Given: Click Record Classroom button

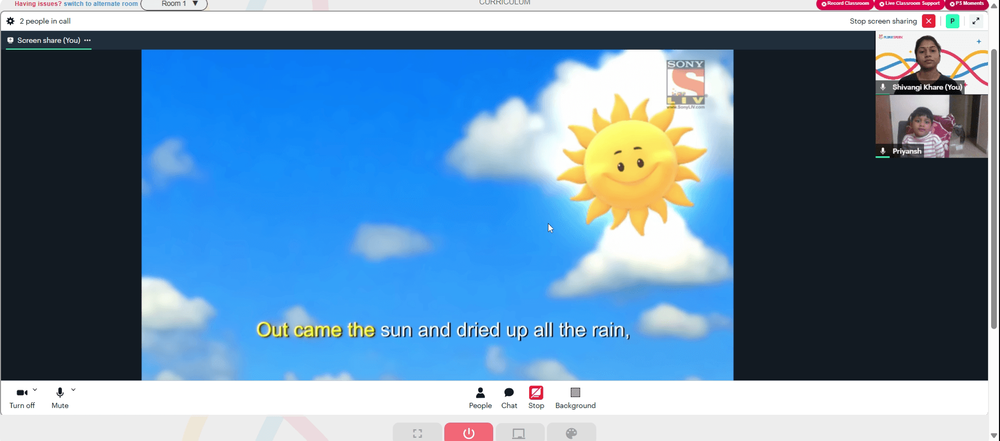Looking at the screenshot, I should [x=845, y=4].
